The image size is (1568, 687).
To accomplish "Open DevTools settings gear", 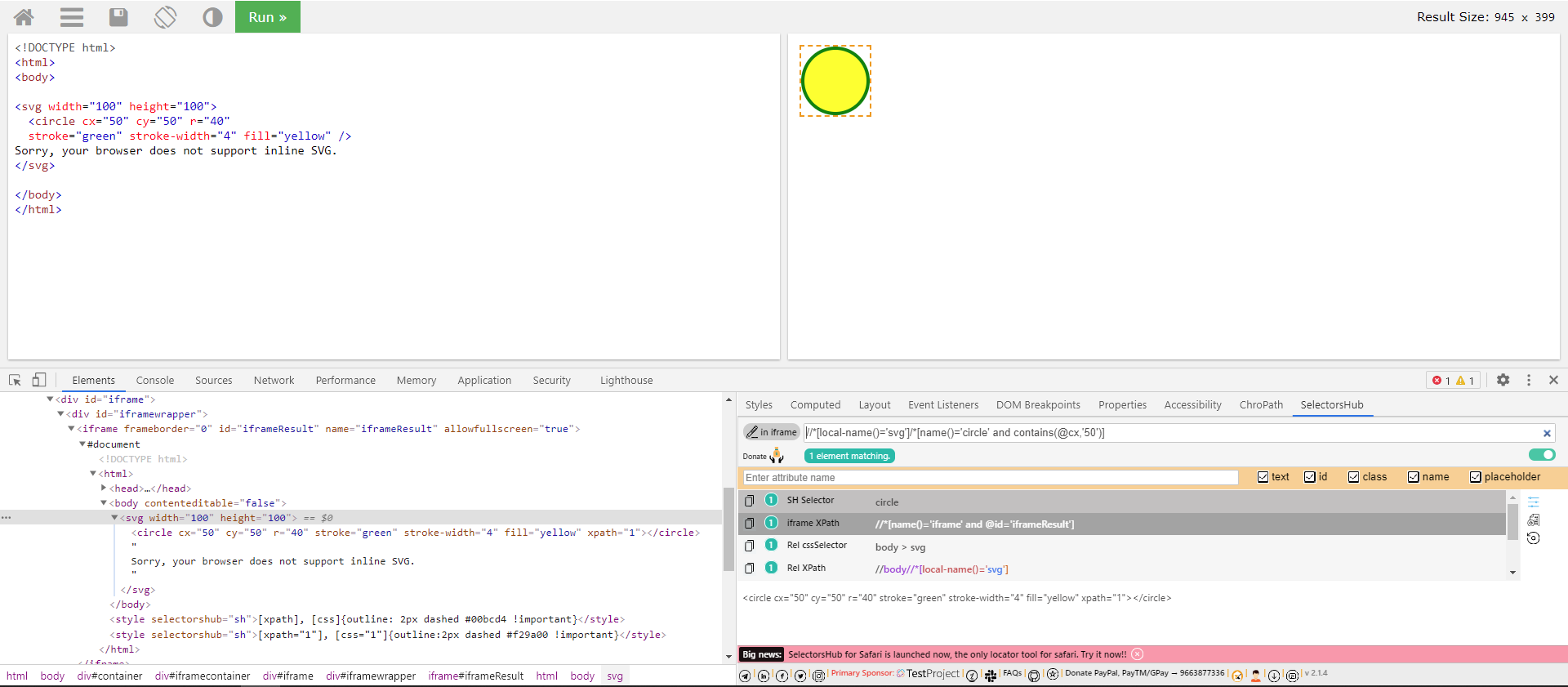I will click(1503, 380).
